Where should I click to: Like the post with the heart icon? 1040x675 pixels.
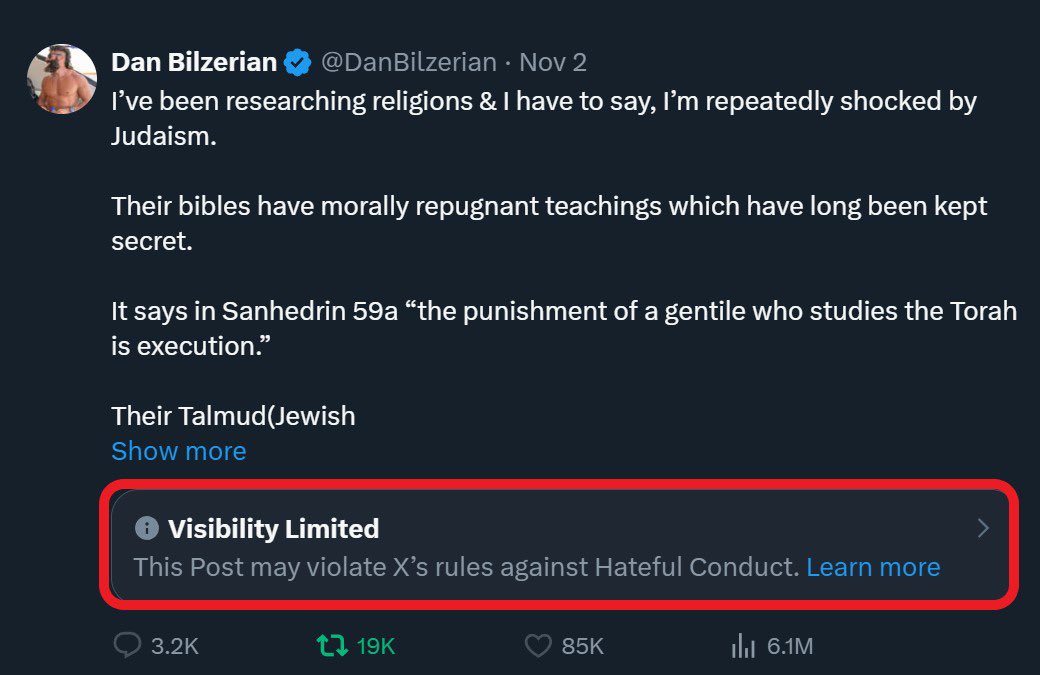(x=538, y=646)
